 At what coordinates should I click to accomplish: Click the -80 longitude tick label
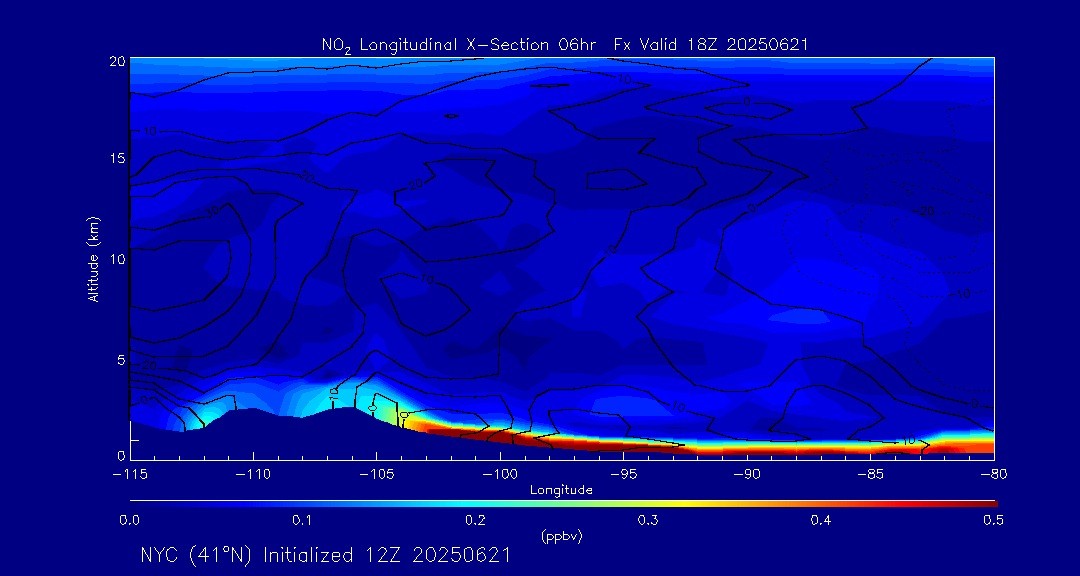click(x=994, y=475)
